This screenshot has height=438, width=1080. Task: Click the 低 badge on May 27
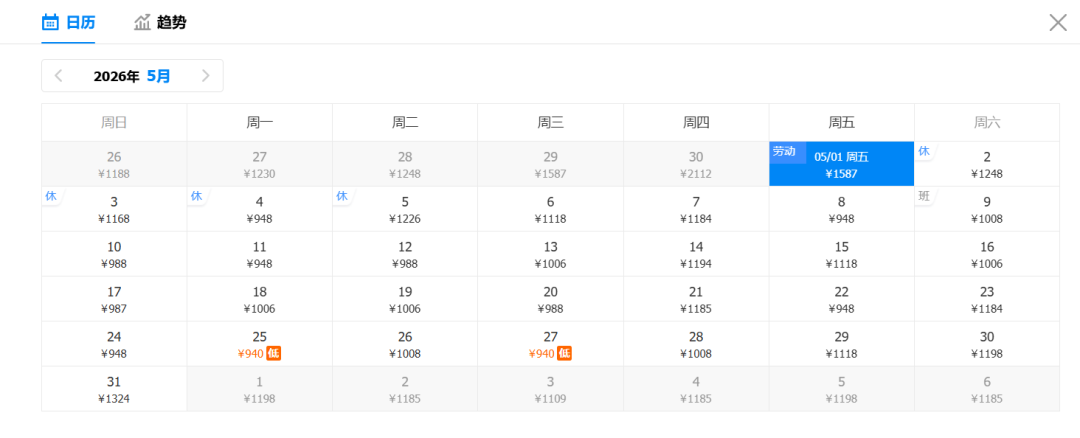tap(564, 353)
